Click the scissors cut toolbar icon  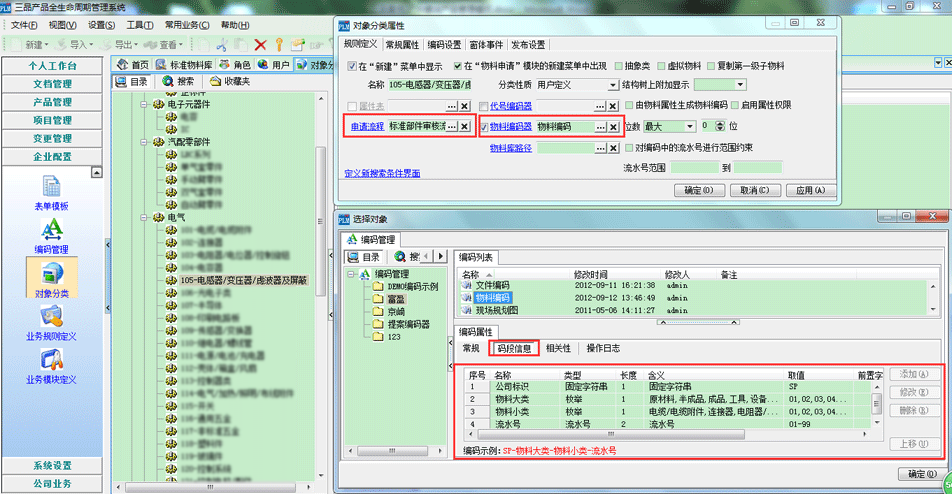coord(222,44)
